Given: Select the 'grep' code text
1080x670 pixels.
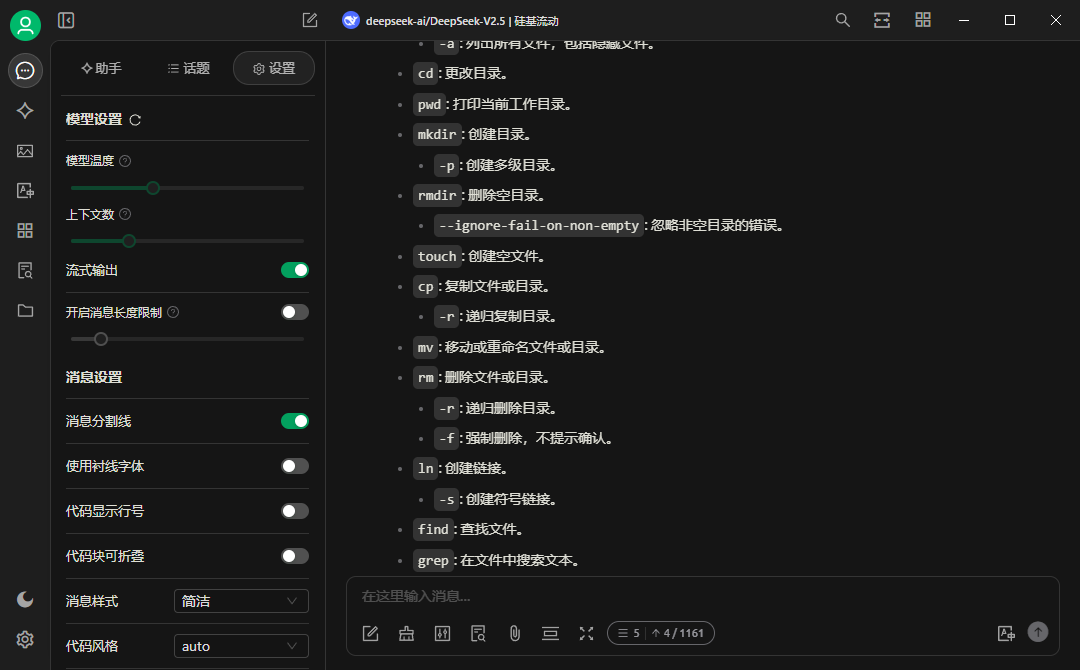Looking at the screenshot, I should click(x=433, y=561).
